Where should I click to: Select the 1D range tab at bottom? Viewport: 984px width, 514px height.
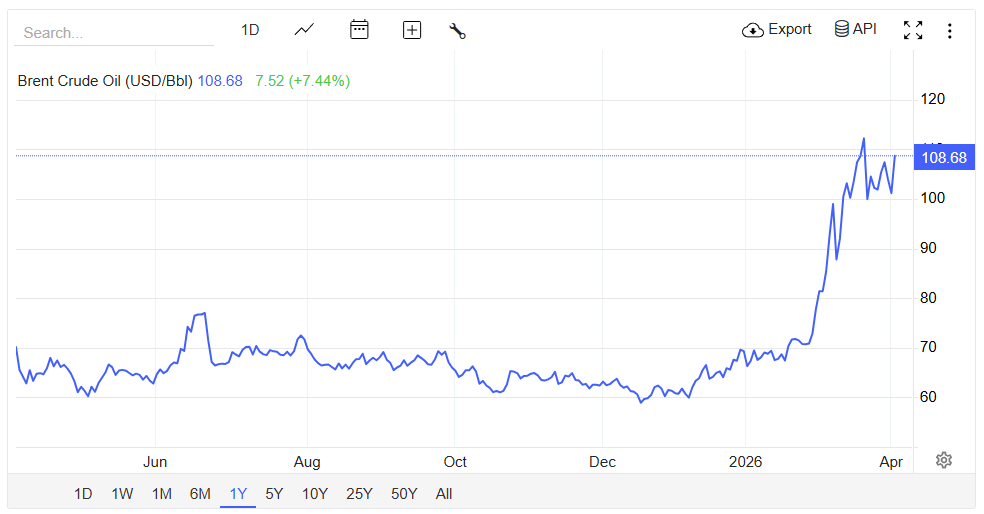point(83,494)
